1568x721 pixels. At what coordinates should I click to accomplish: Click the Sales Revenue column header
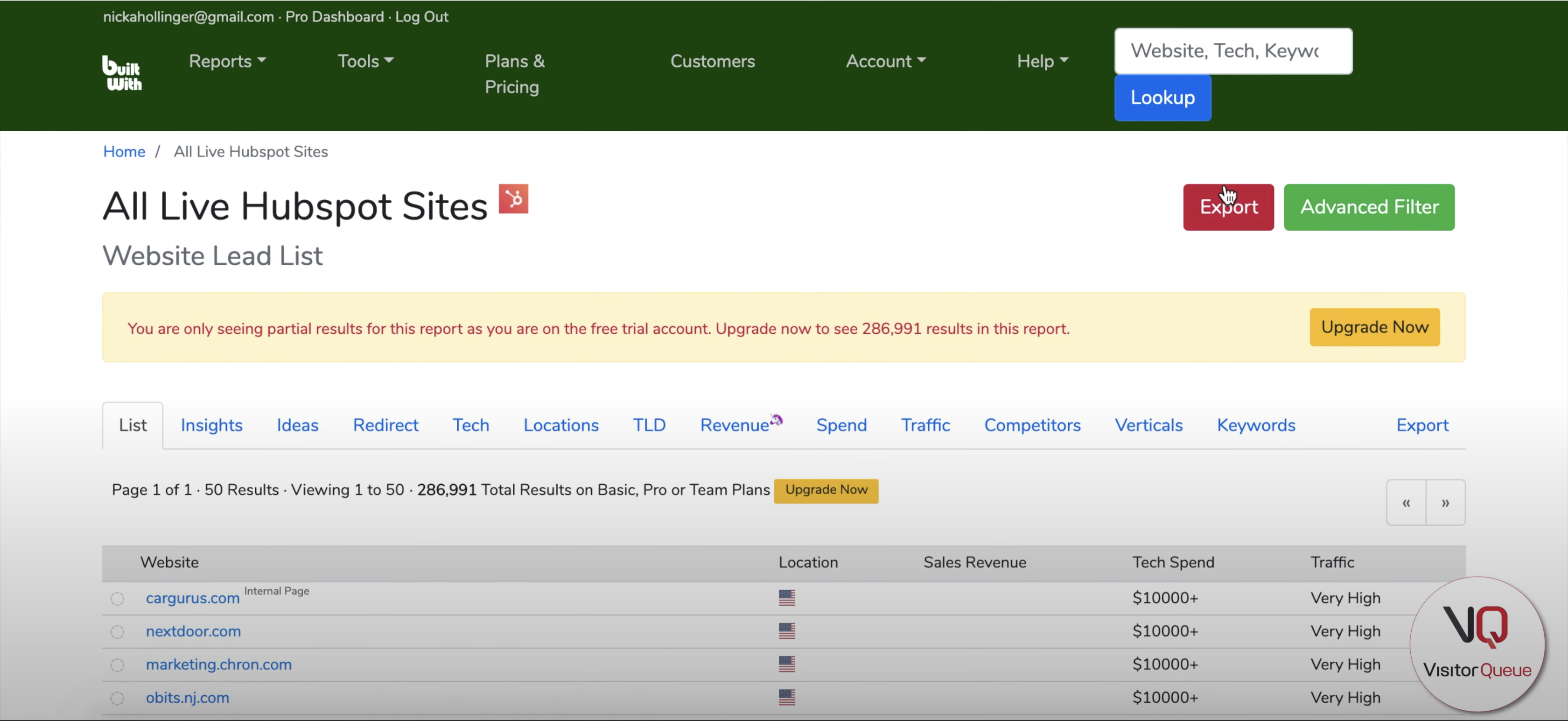pyautogui.click(x=974, y=562)
